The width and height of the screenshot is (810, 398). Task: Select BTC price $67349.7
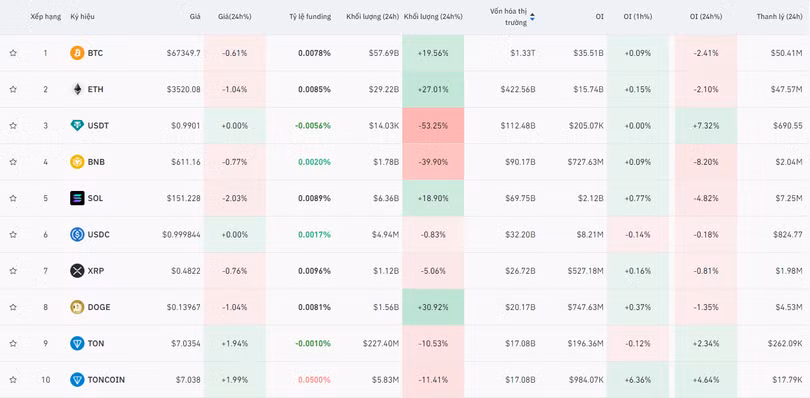pos(183,53)
